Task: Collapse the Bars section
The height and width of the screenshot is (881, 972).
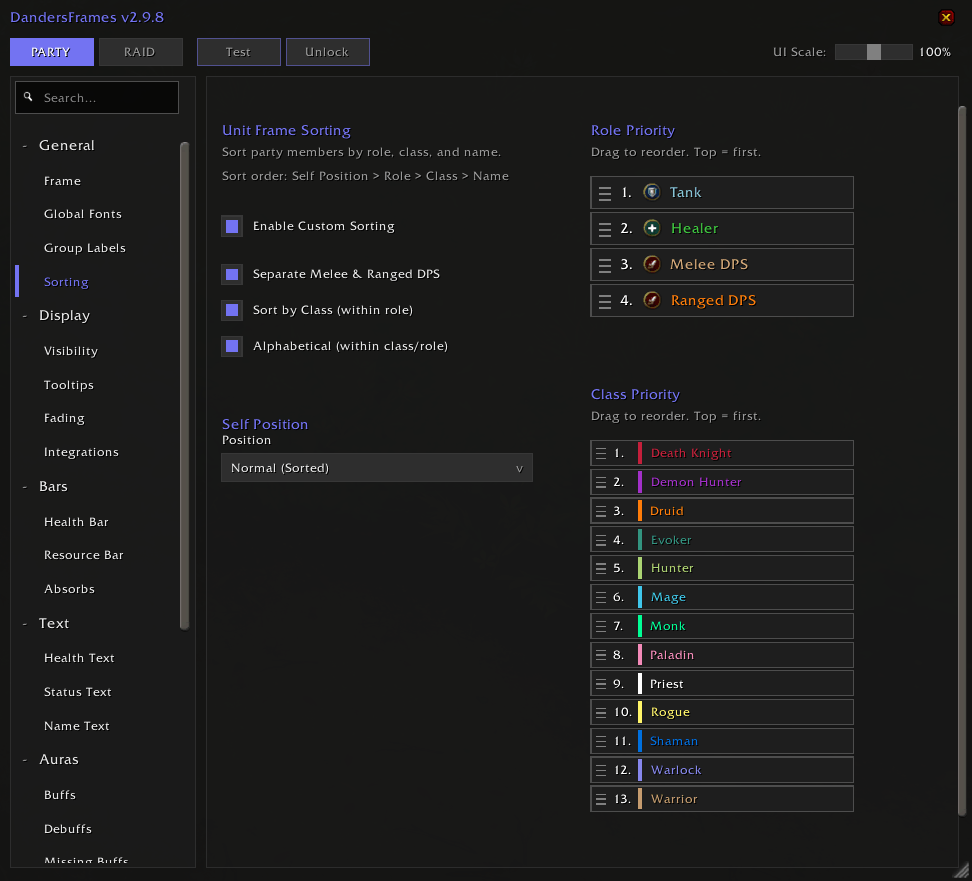Action: click(25, 487)
